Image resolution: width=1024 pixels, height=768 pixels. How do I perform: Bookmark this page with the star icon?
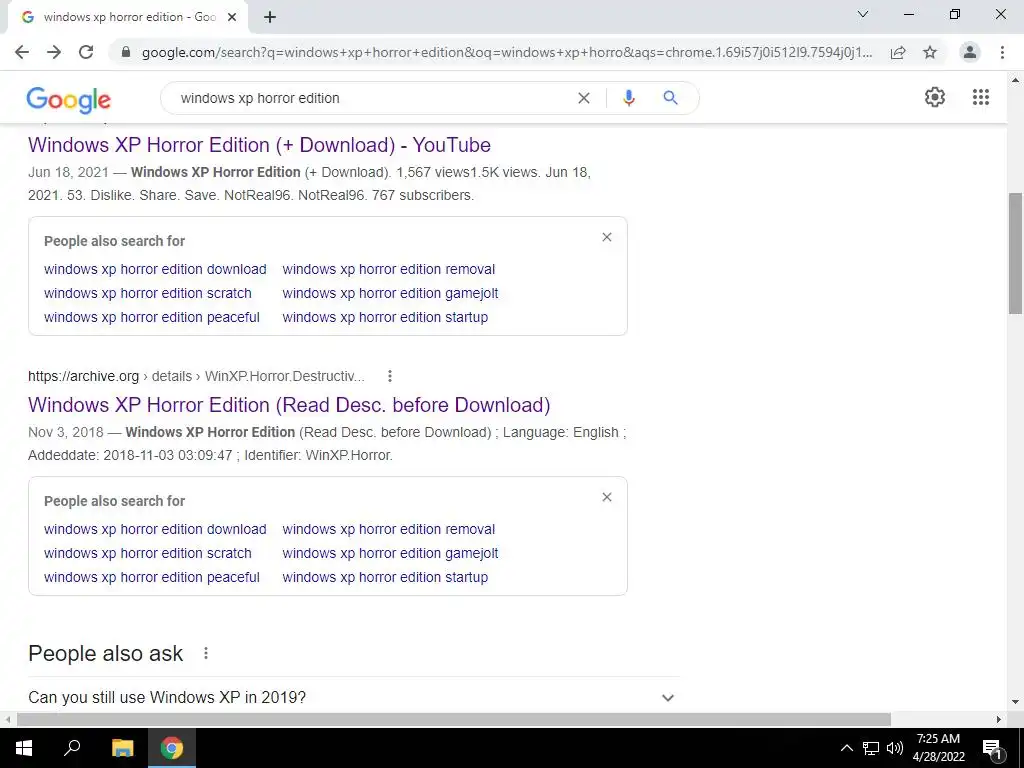click(930, 52)
